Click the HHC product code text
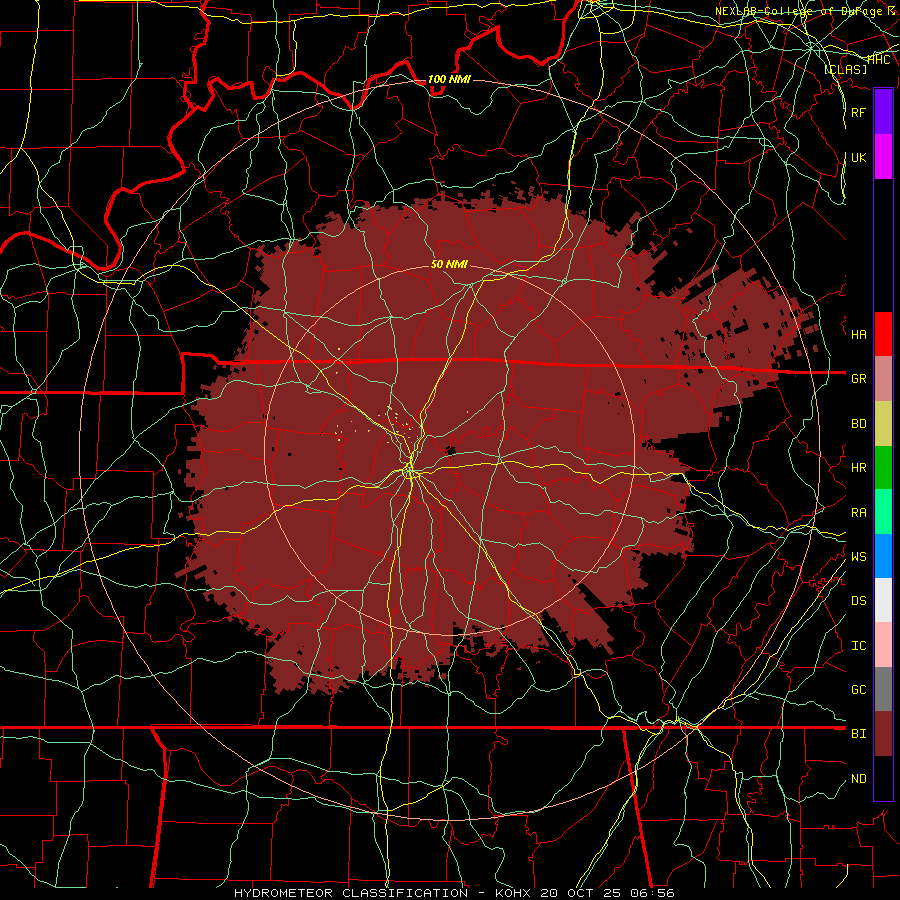The width and height of the screenshot is (900, 900). (x=878, y=60)
